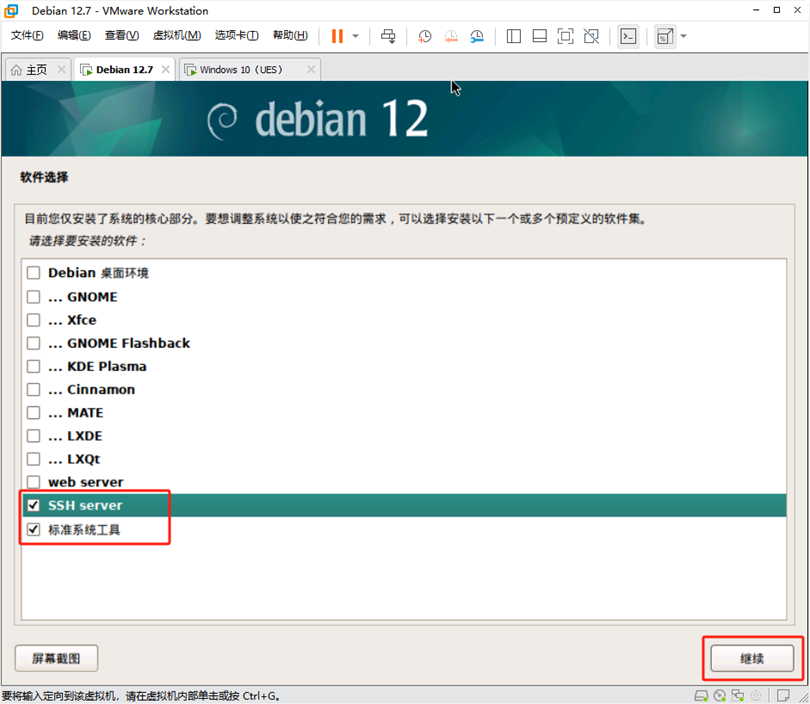The image size is (810, 704).
Task: Expand the stretch display options arrow
Action: click(683, 36)
